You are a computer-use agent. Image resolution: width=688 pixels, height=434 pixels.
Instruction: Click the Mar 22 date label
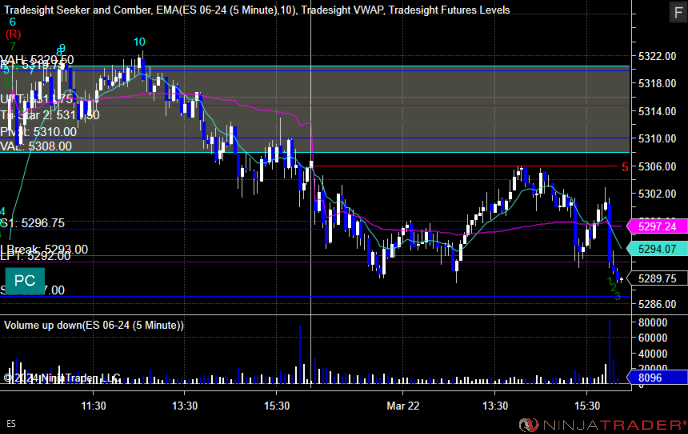403,406
